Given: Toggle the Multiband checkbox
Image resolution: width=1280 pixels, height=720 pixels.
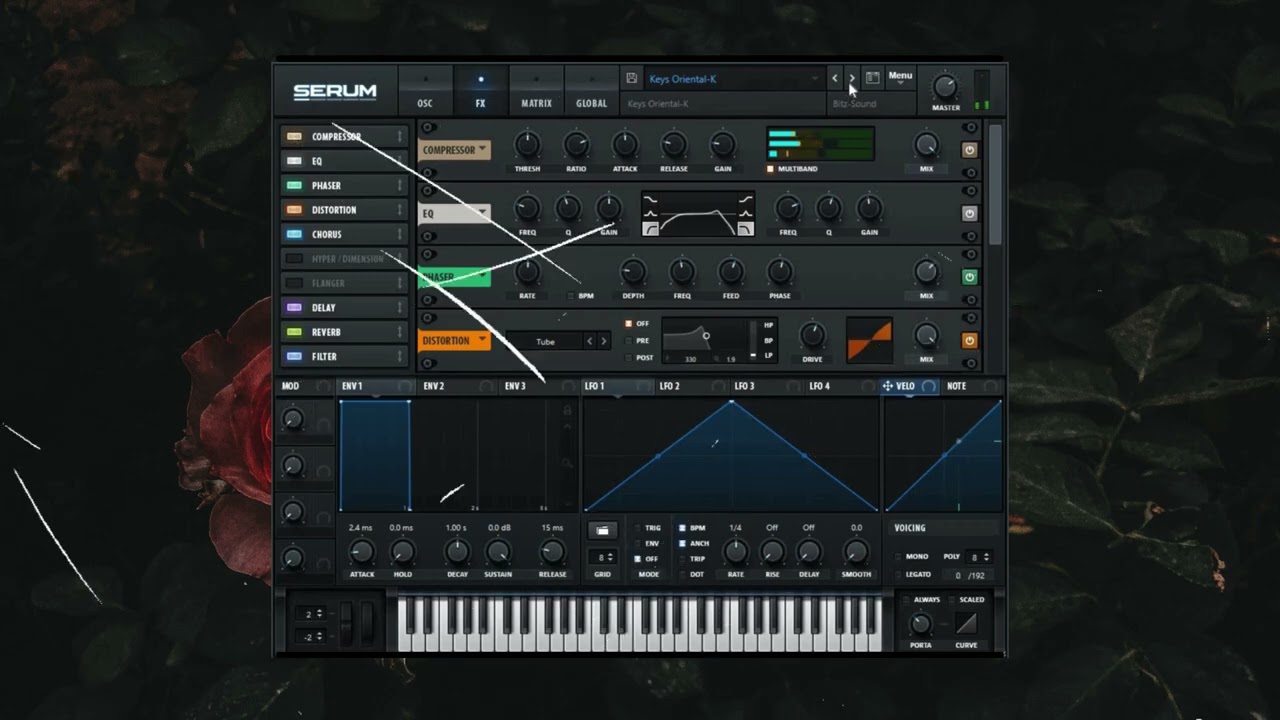Looking at the screenshot, I should (x=771, y=169).
